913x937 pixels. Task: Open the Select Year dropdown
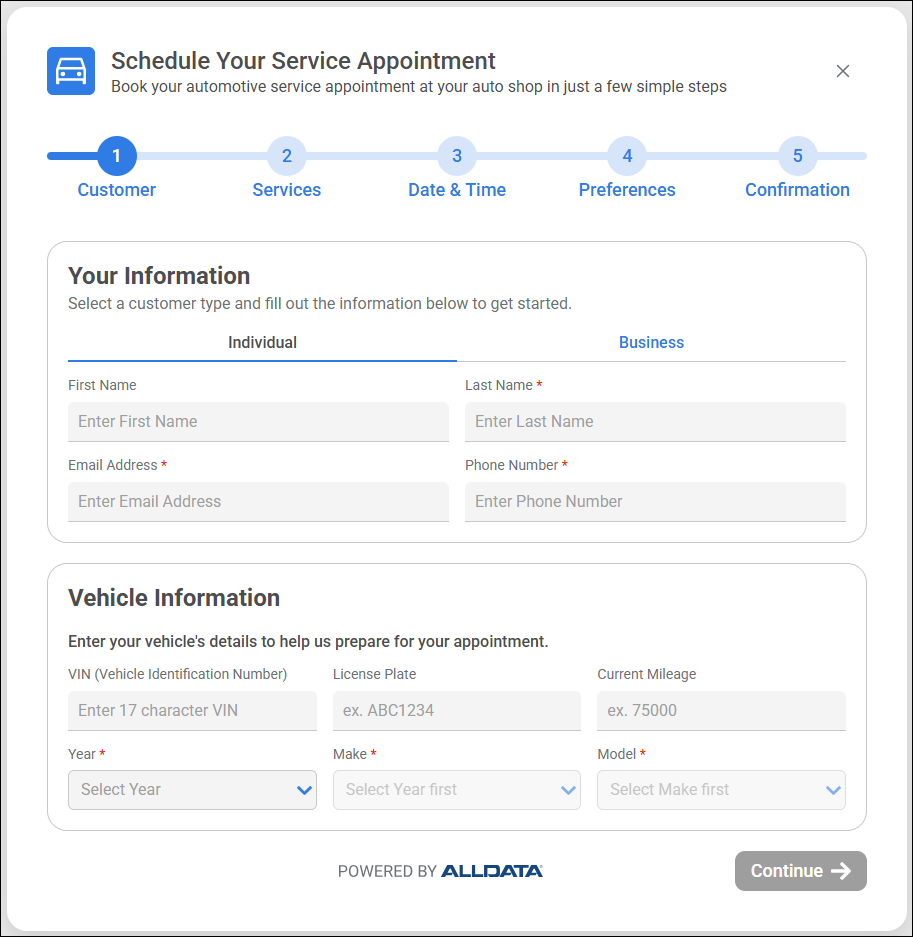[x=192, y=790]
